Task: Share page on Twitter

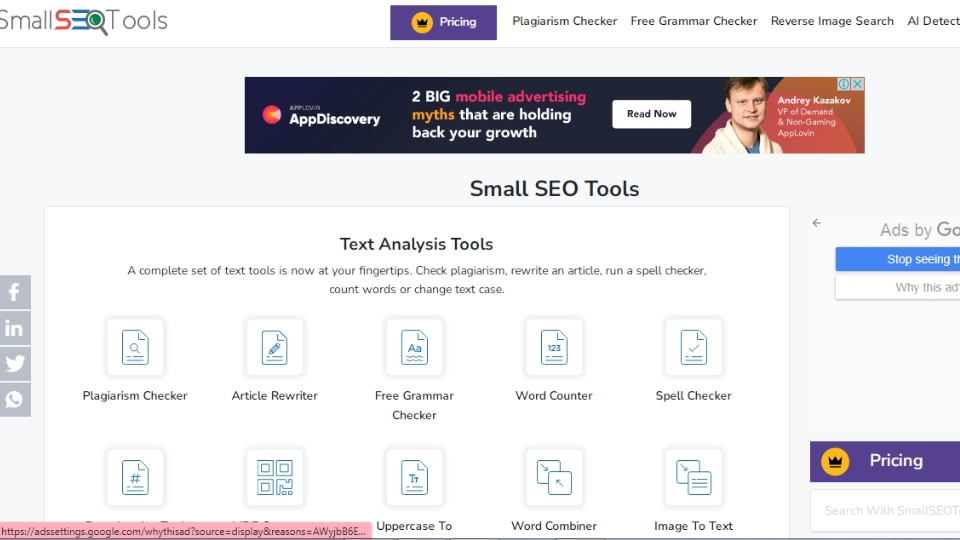Action: [15, 364]
